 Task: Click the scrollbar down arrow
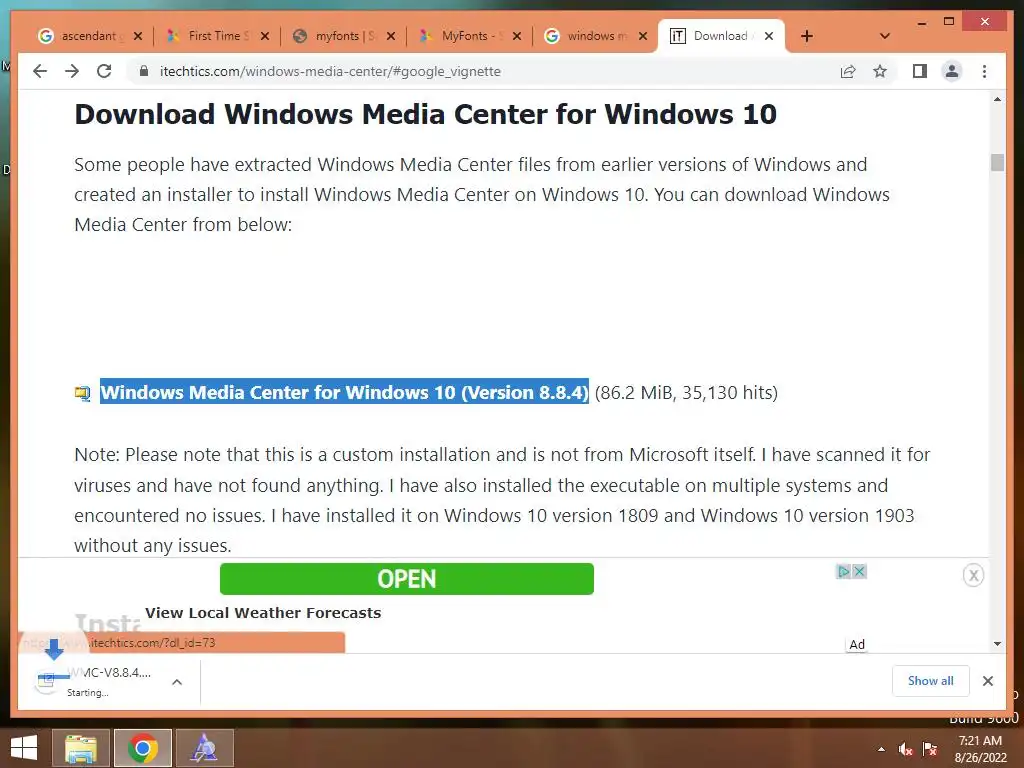[997, 644]
